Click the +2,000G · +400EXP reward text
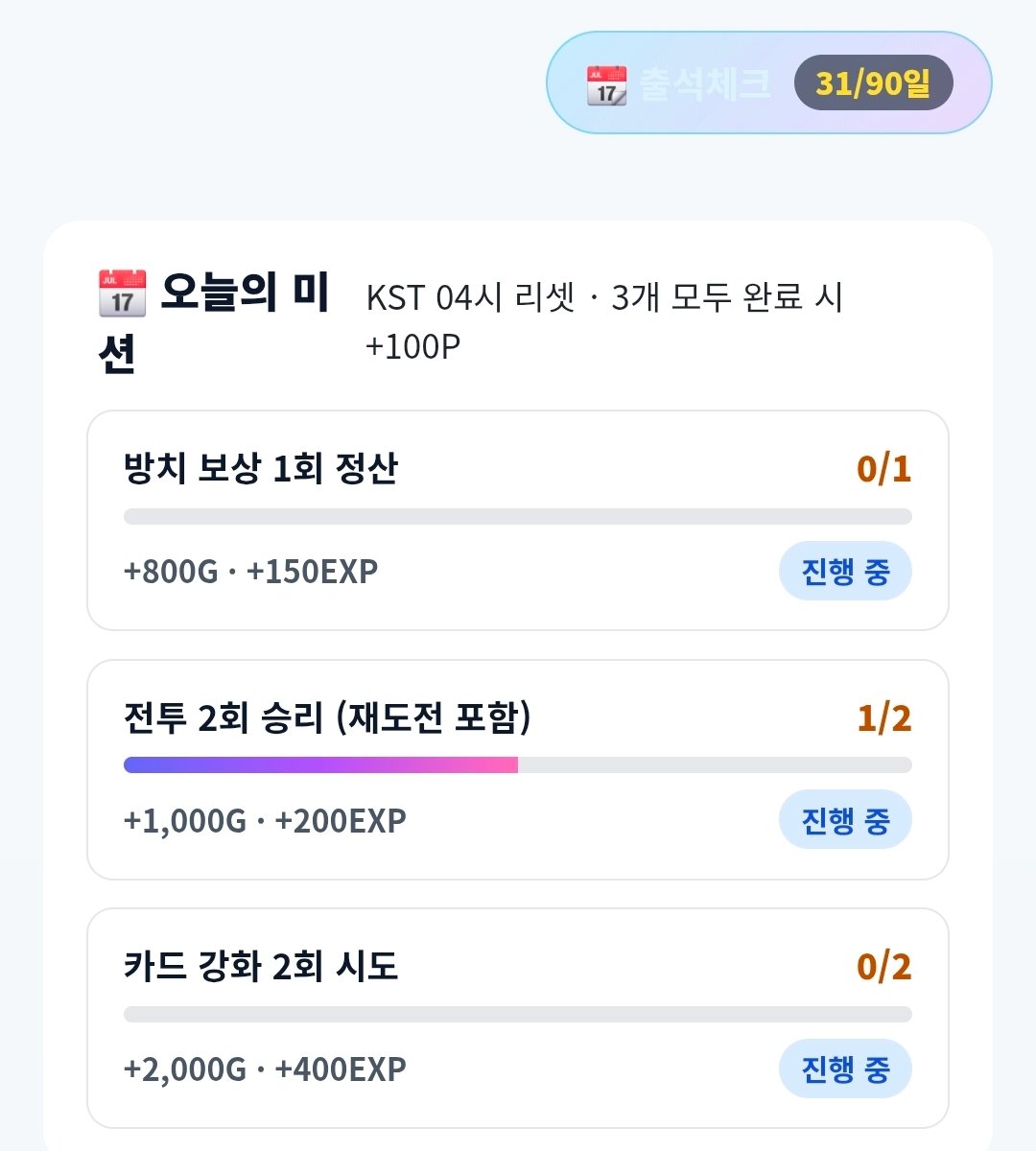Screen dimensions: 1036x1151 click(265, 1069)
